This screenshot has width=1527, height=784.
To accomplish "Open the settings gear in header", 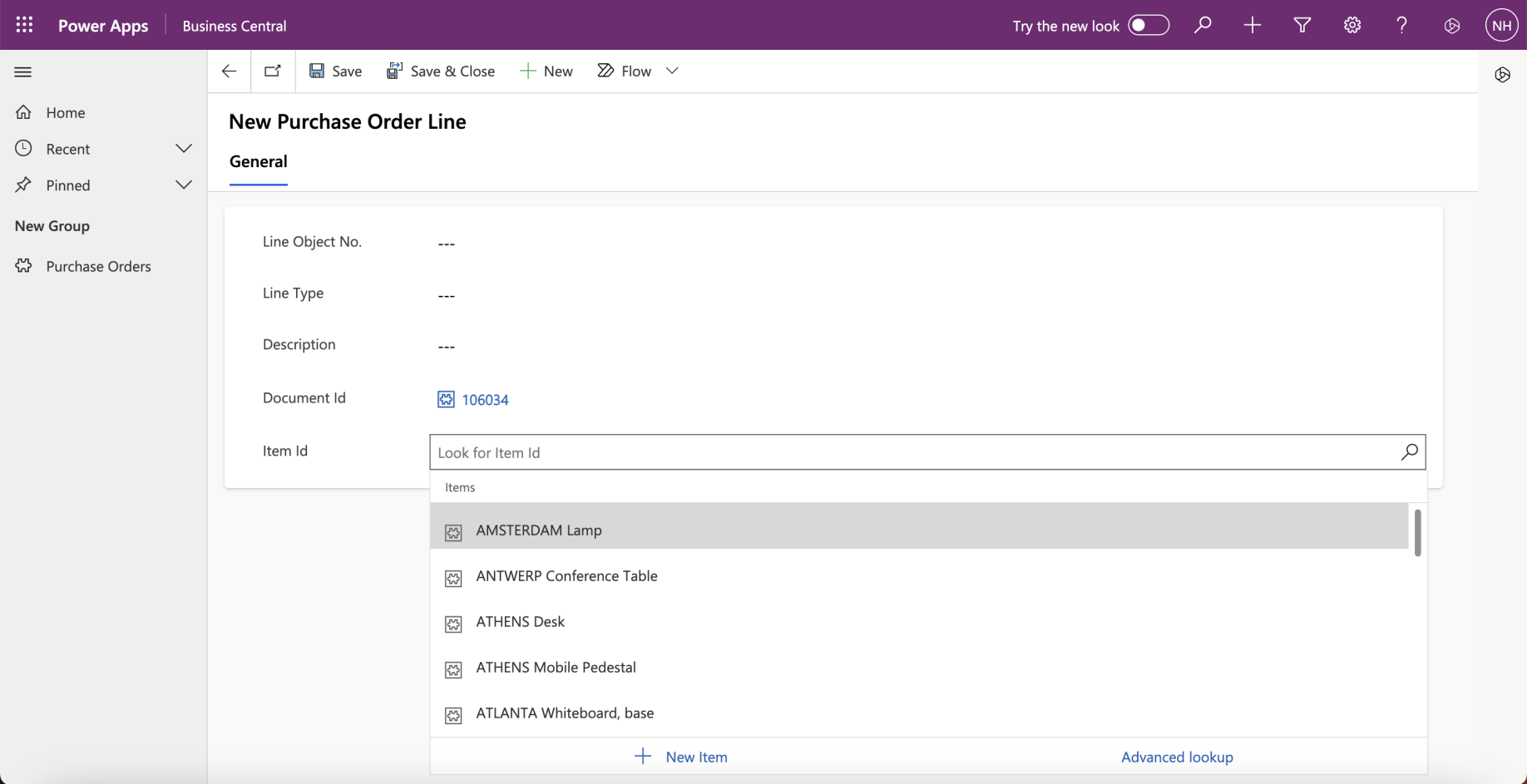I will 1352,25.
